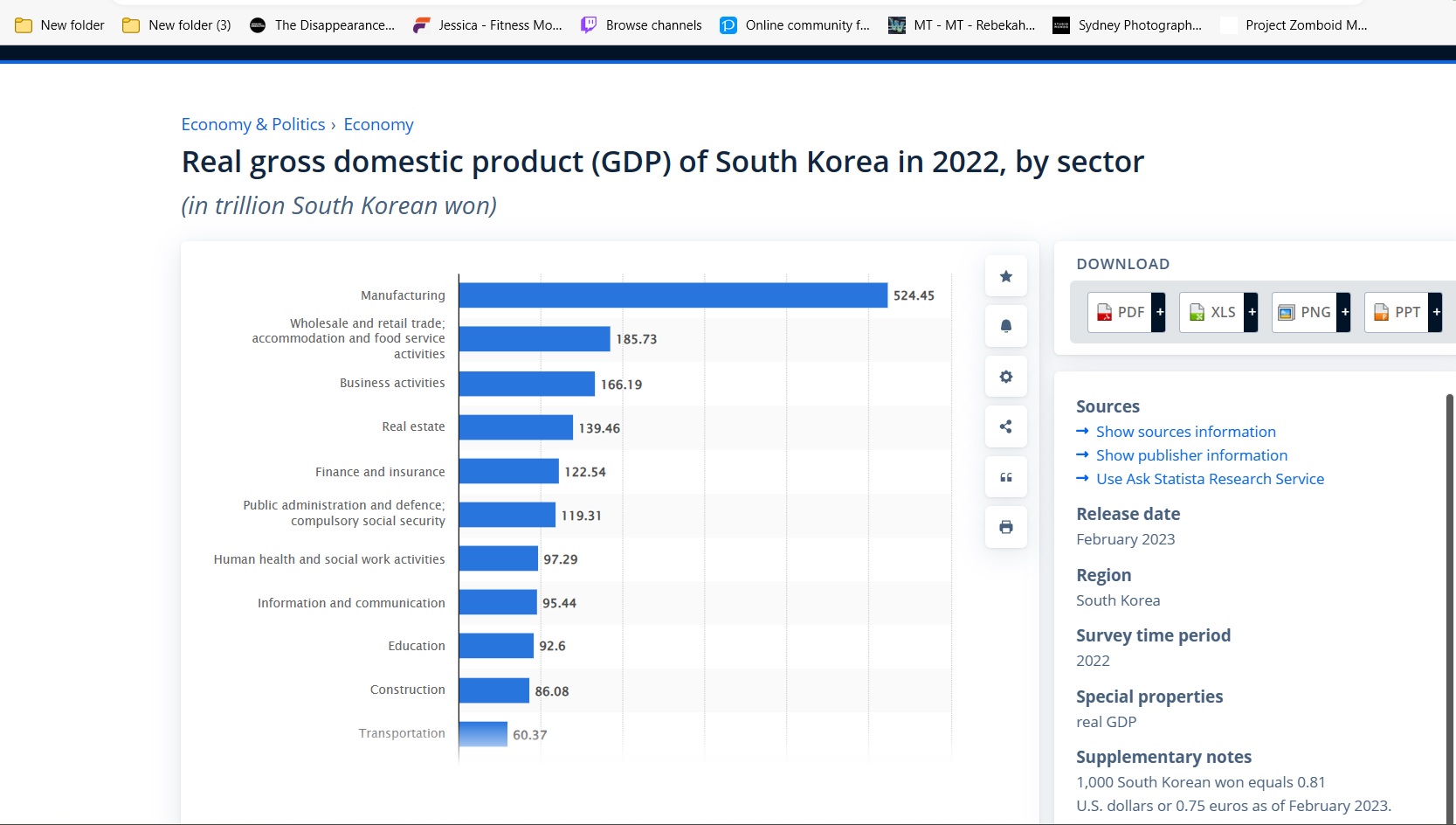The image size is (1456, 825).
Task: Click the Finance and insurance bar
Action: coord(508,471)
